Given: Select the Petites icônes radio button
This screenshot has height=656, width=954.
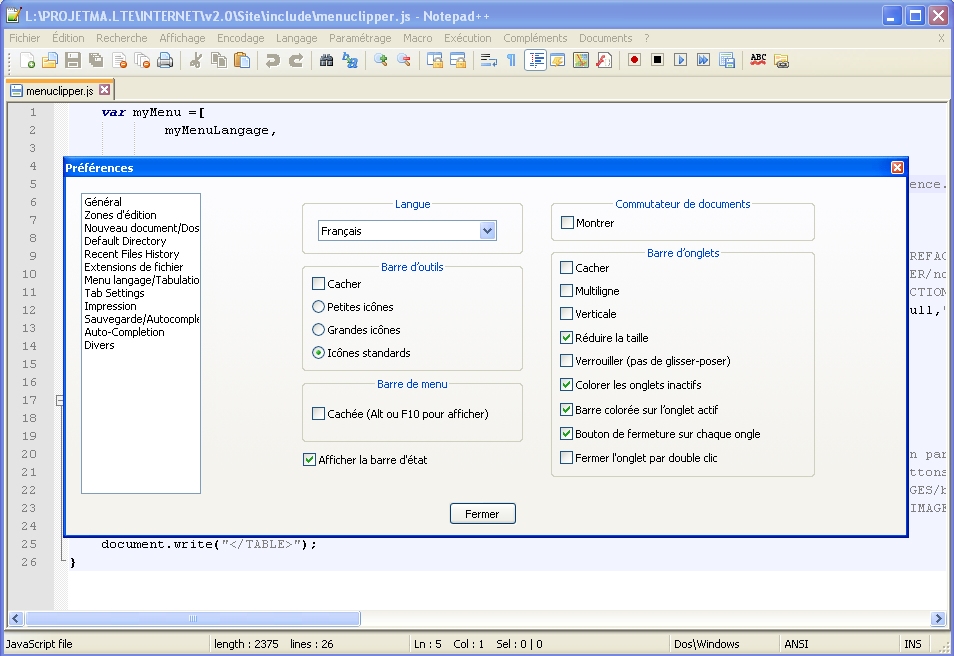Looking at the screenshot, I should pyautogui.click(x=319, y=307).
